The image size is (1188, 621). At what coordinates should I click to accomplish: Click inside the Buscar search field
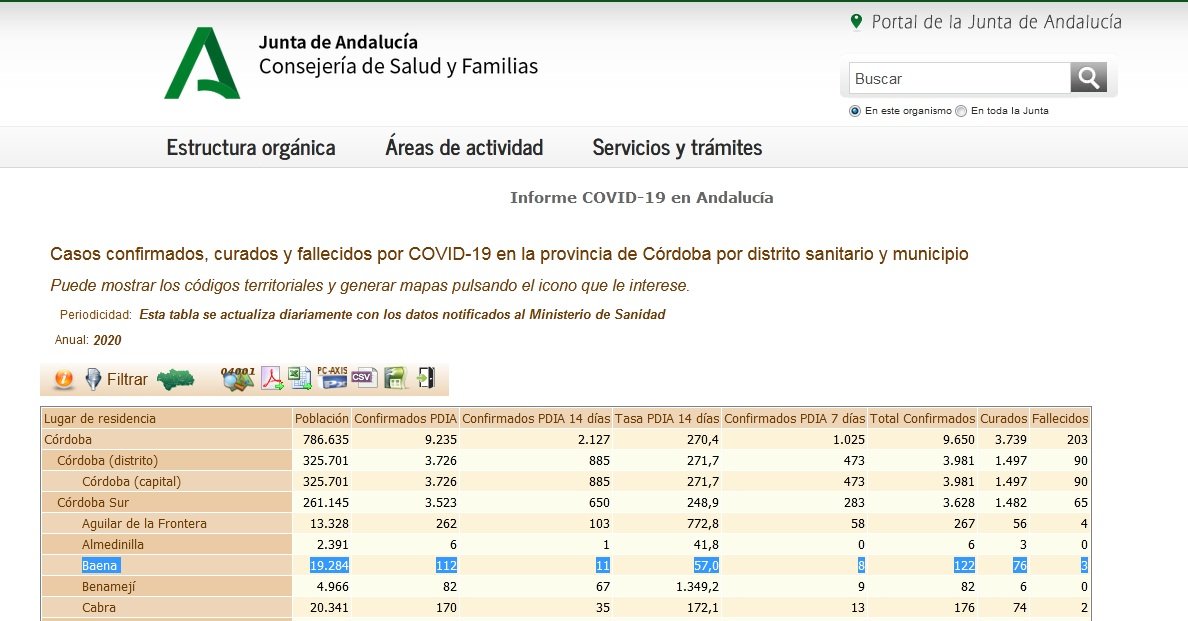[x=957, y=77]
